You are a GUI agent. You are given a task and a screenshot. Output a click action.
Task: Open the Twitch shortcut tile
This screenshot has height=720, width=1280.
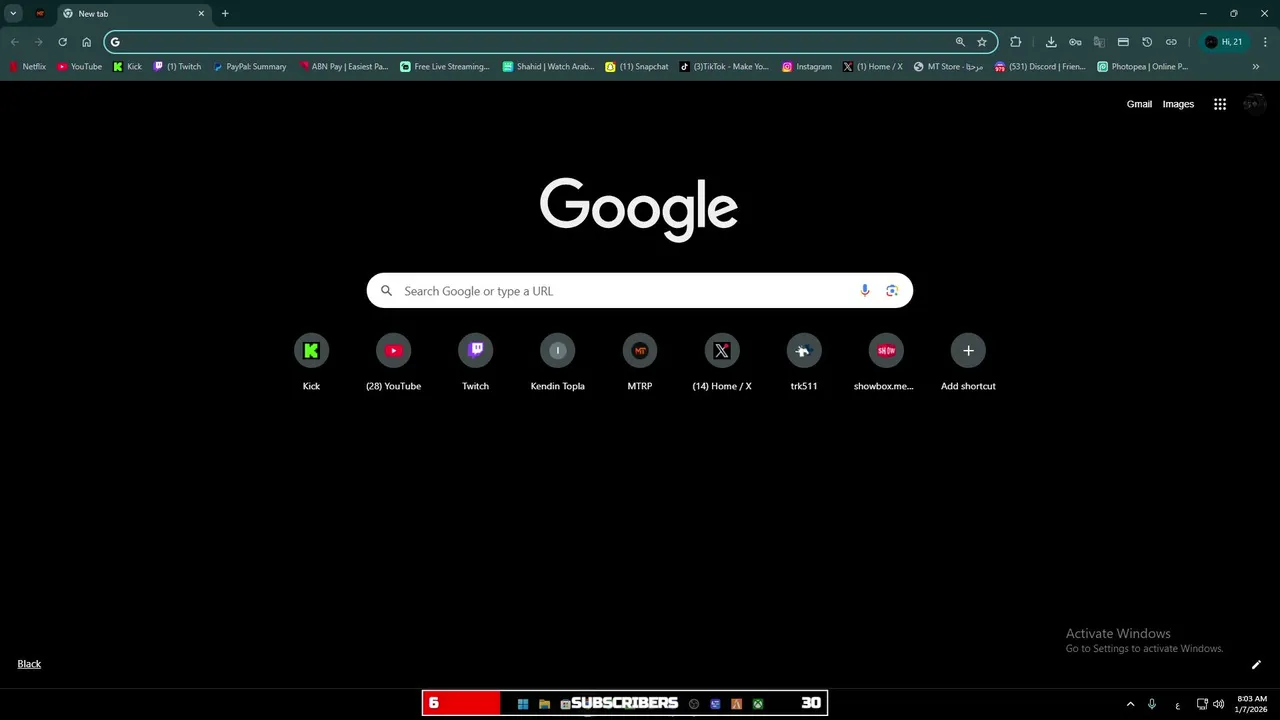click(x=475, y=363)
